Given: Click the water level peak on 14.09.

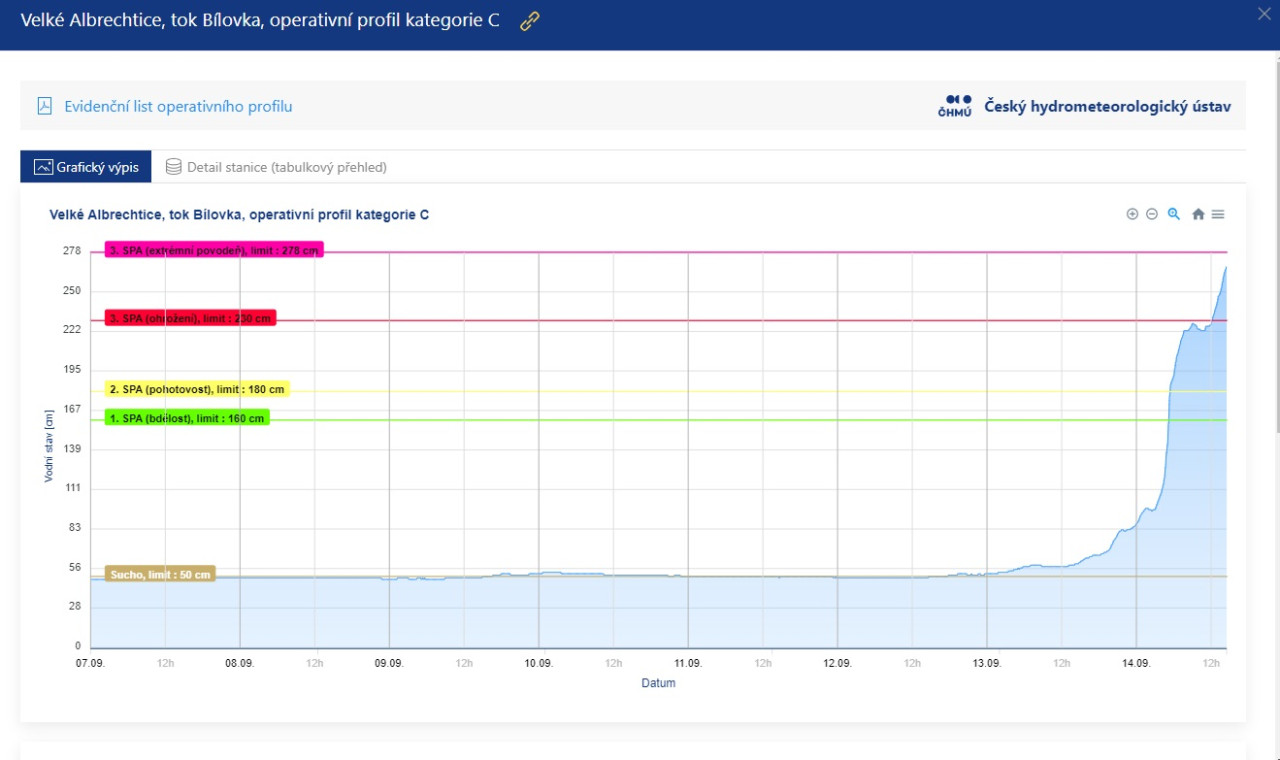Looking at the screenshot, I should point(1226,267).
